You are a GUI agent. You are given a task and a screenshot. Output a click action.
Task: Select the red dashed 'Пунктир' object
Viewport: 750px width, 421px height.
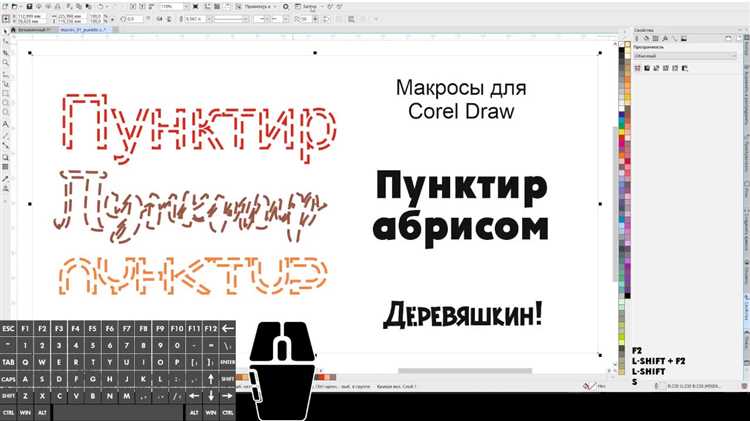click(200, 129)
